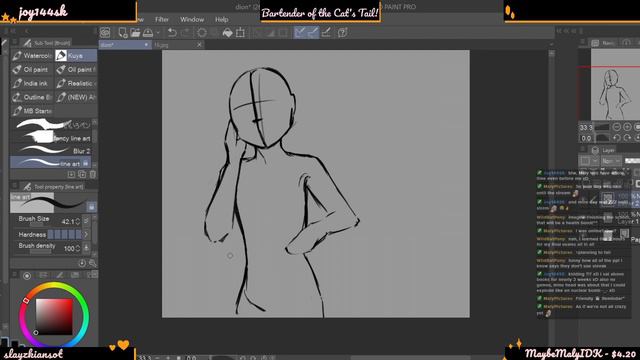Click the Scale/Rotate transform icon
This screenshot has width=640, height=360.
240,32
